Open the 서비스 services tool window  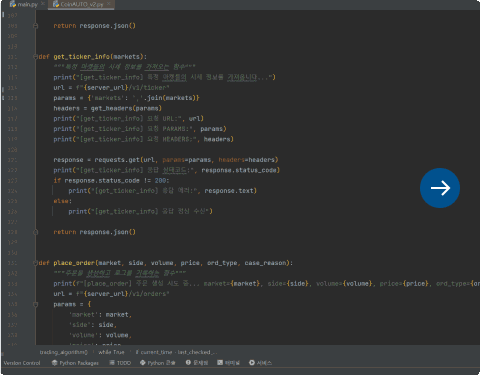(x=260, y=363)
